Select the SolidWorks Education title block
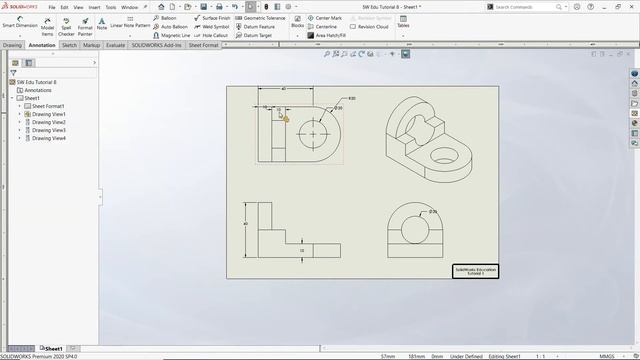 [x=476, y=271]
